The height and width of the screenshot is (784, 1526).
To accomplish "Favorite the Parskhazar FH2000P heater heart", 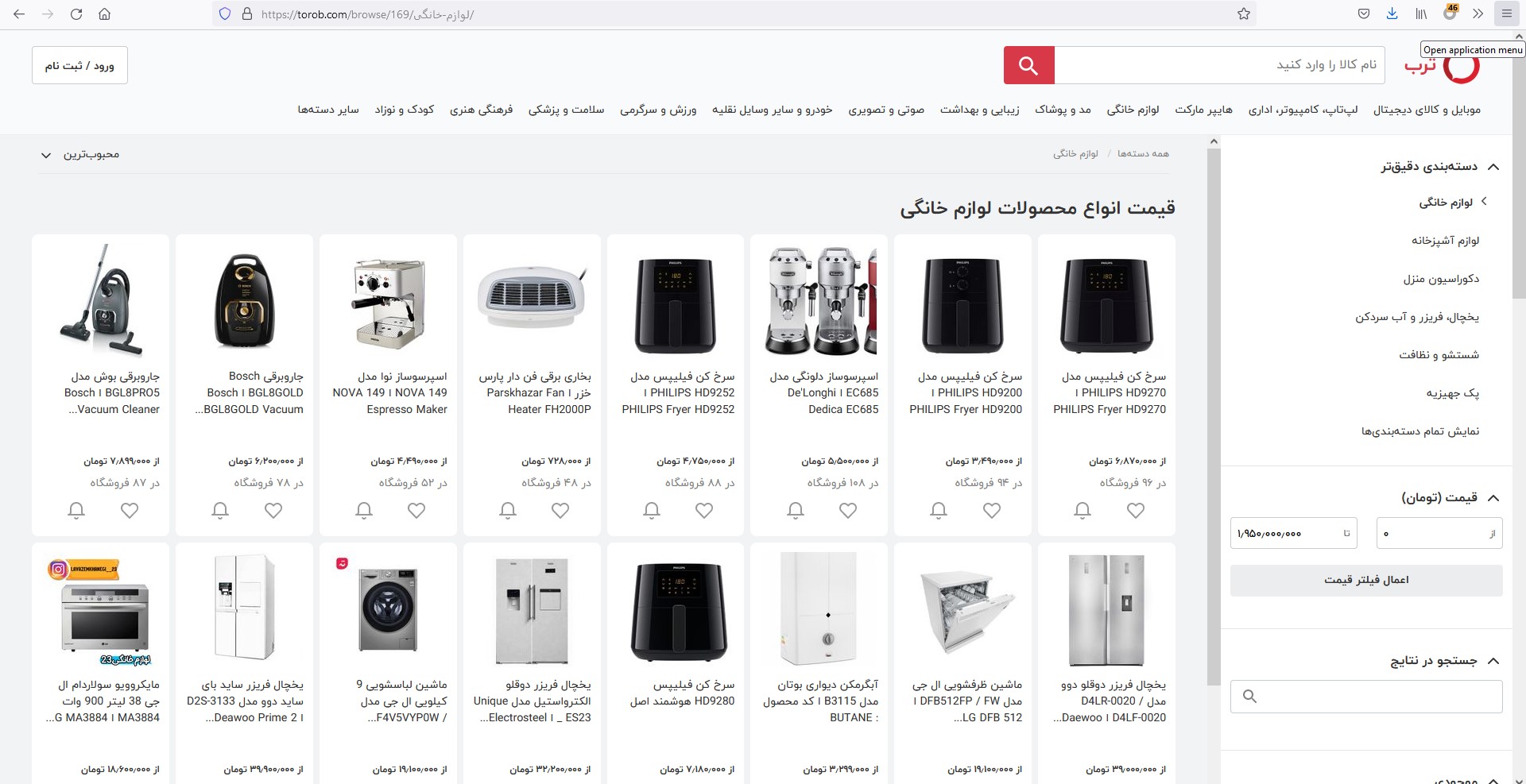I will [x=560, y=511].
